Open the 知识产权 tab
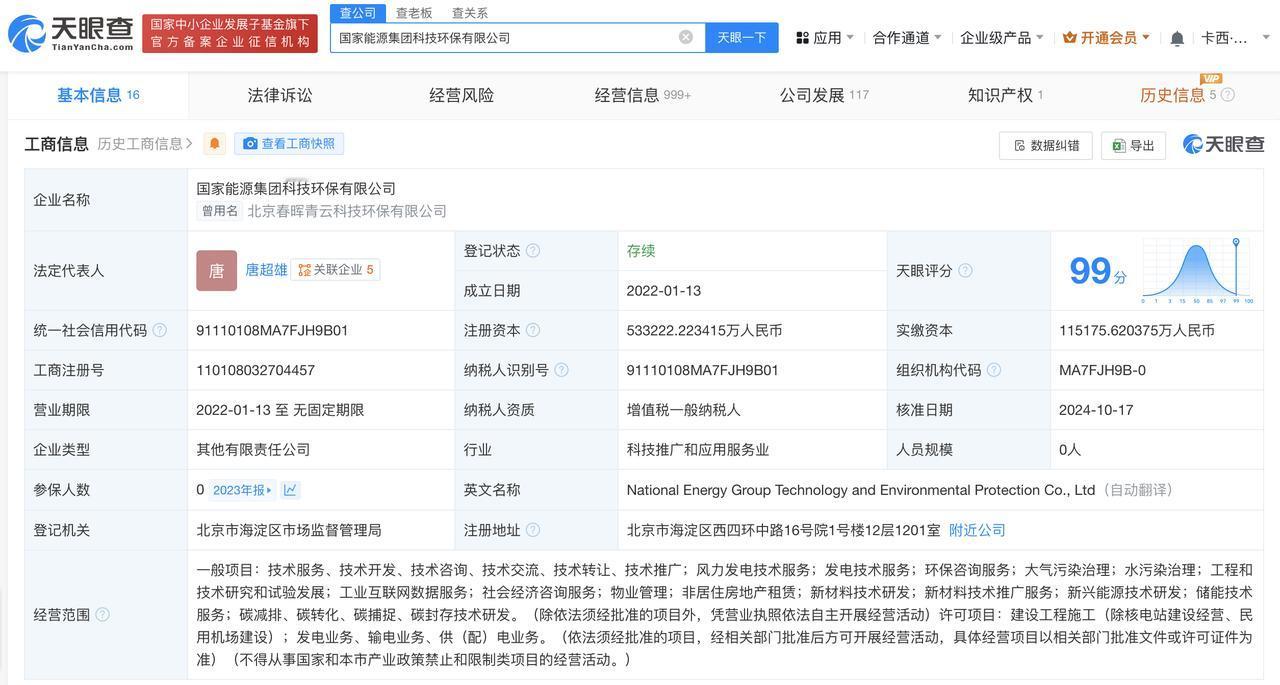 pos(1005,95)
